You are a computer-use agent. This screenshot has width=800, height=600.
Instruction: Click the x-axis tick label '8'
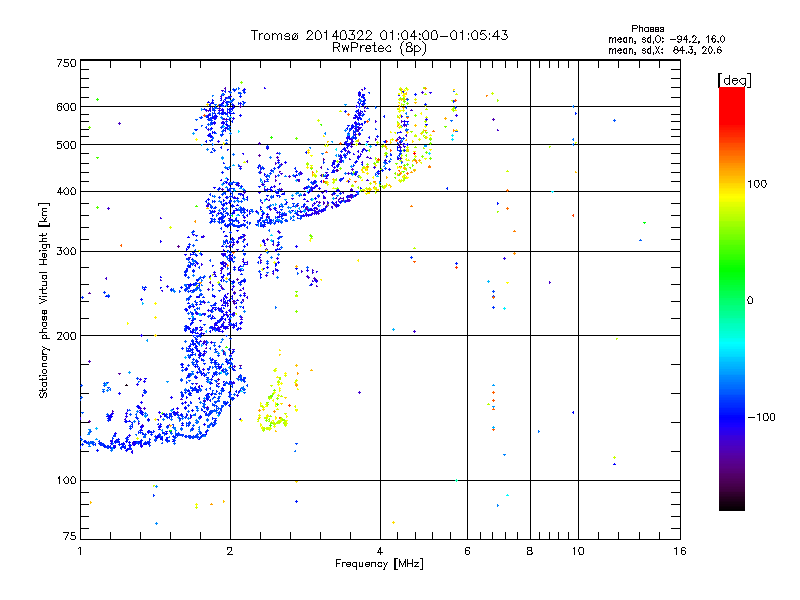pyautogui.click(x=530, y=551)
